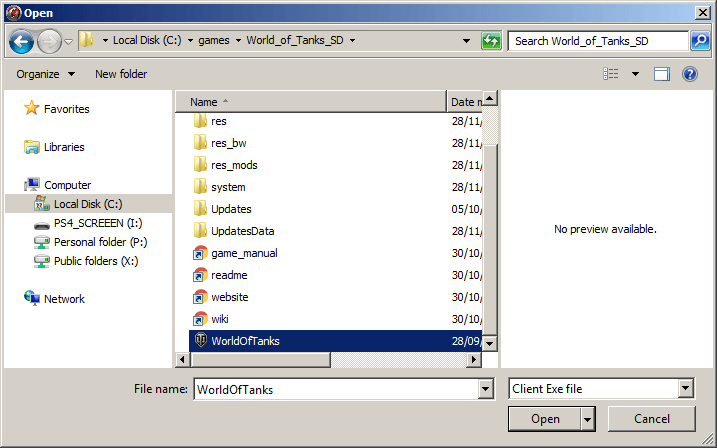This screenshot has height=448, width=717.
Task: Select Local Disk (C:) in the navigation pane
Action: 88,204
